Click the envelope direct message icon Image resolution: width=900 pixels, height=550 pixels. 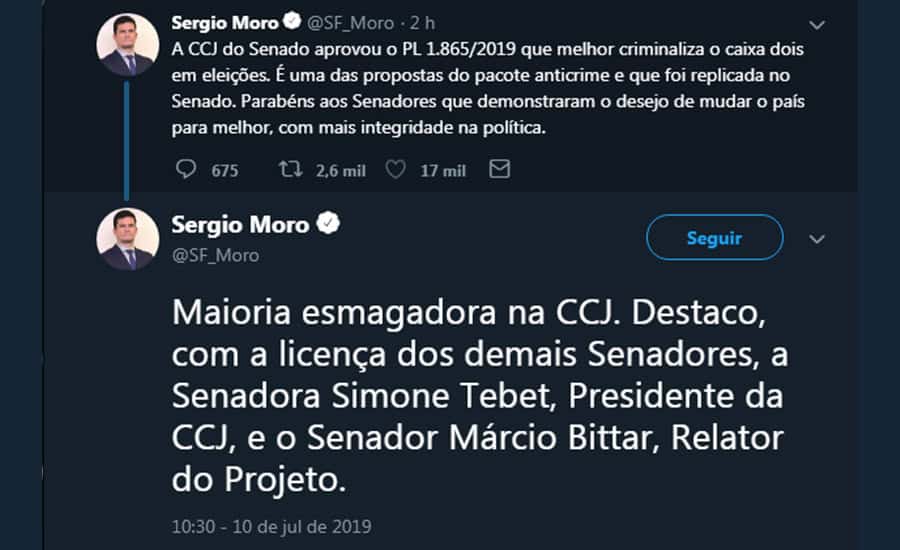point(499,170)
